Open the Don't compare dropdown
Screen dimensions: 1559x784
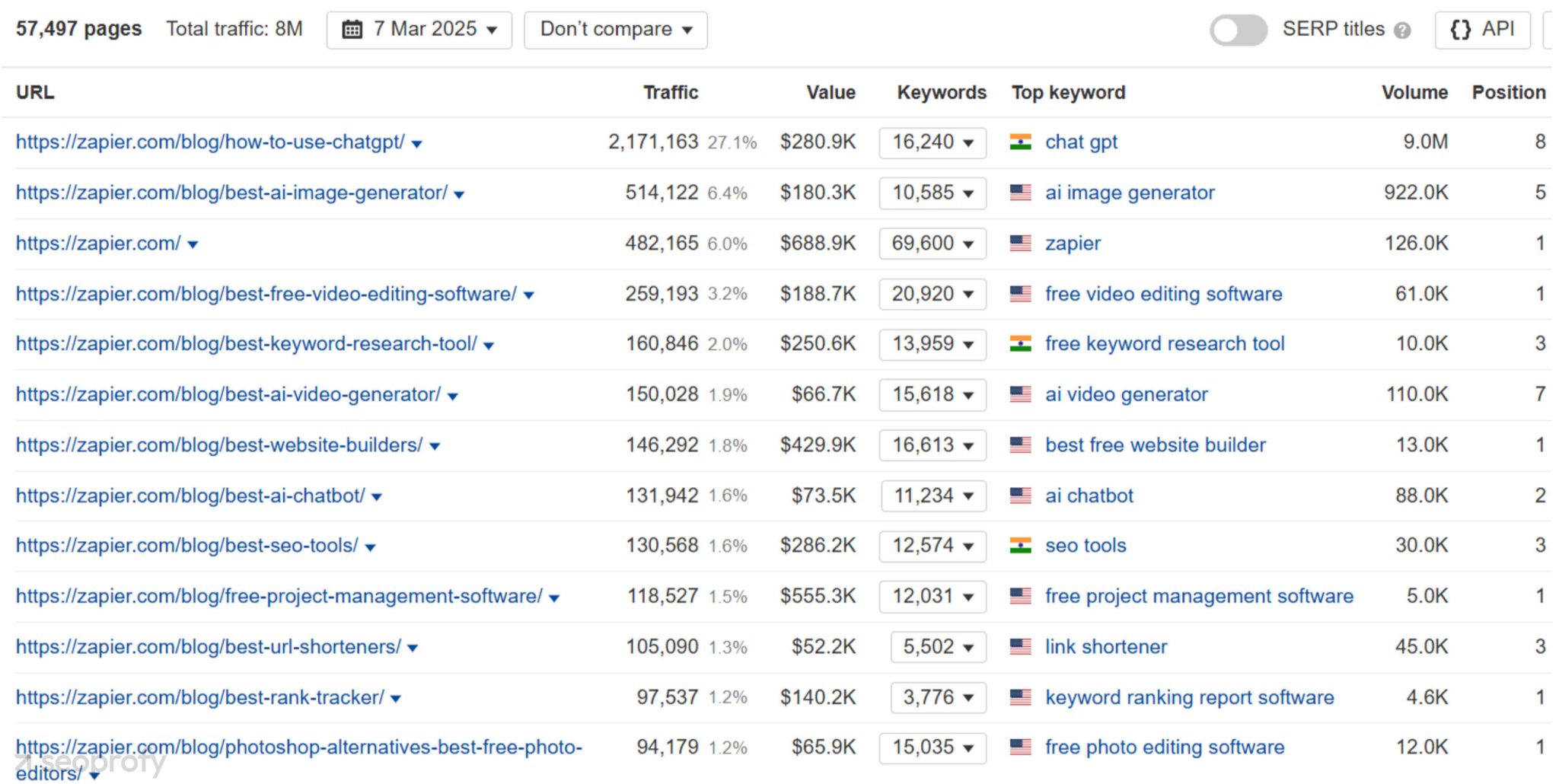(616, 30)
